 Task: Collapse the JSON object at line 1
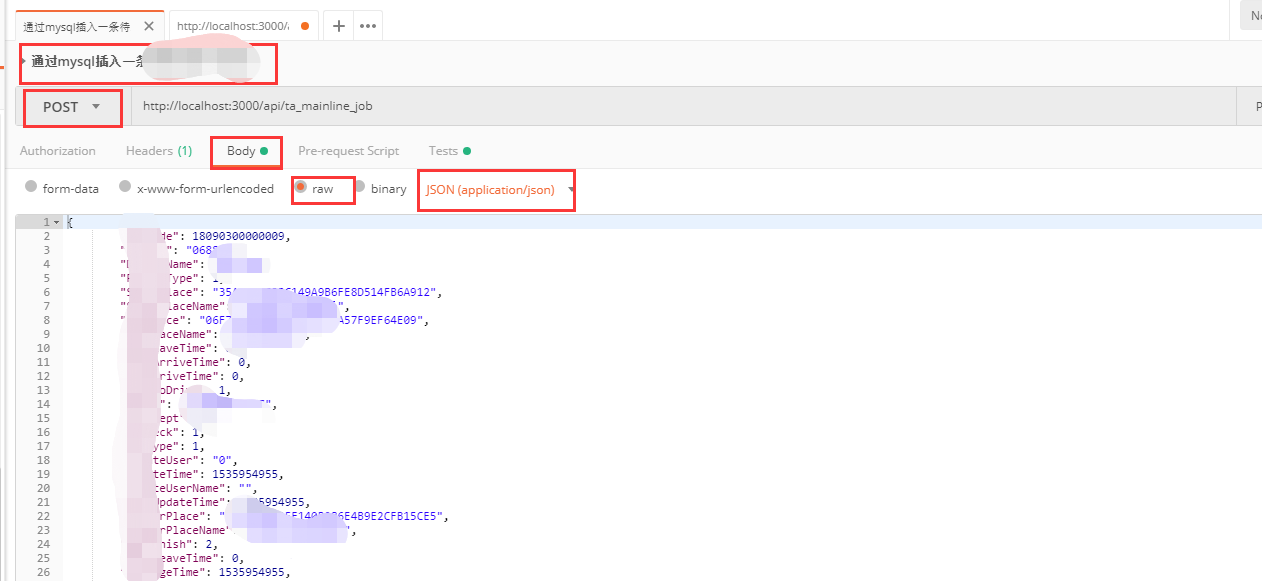57,222
